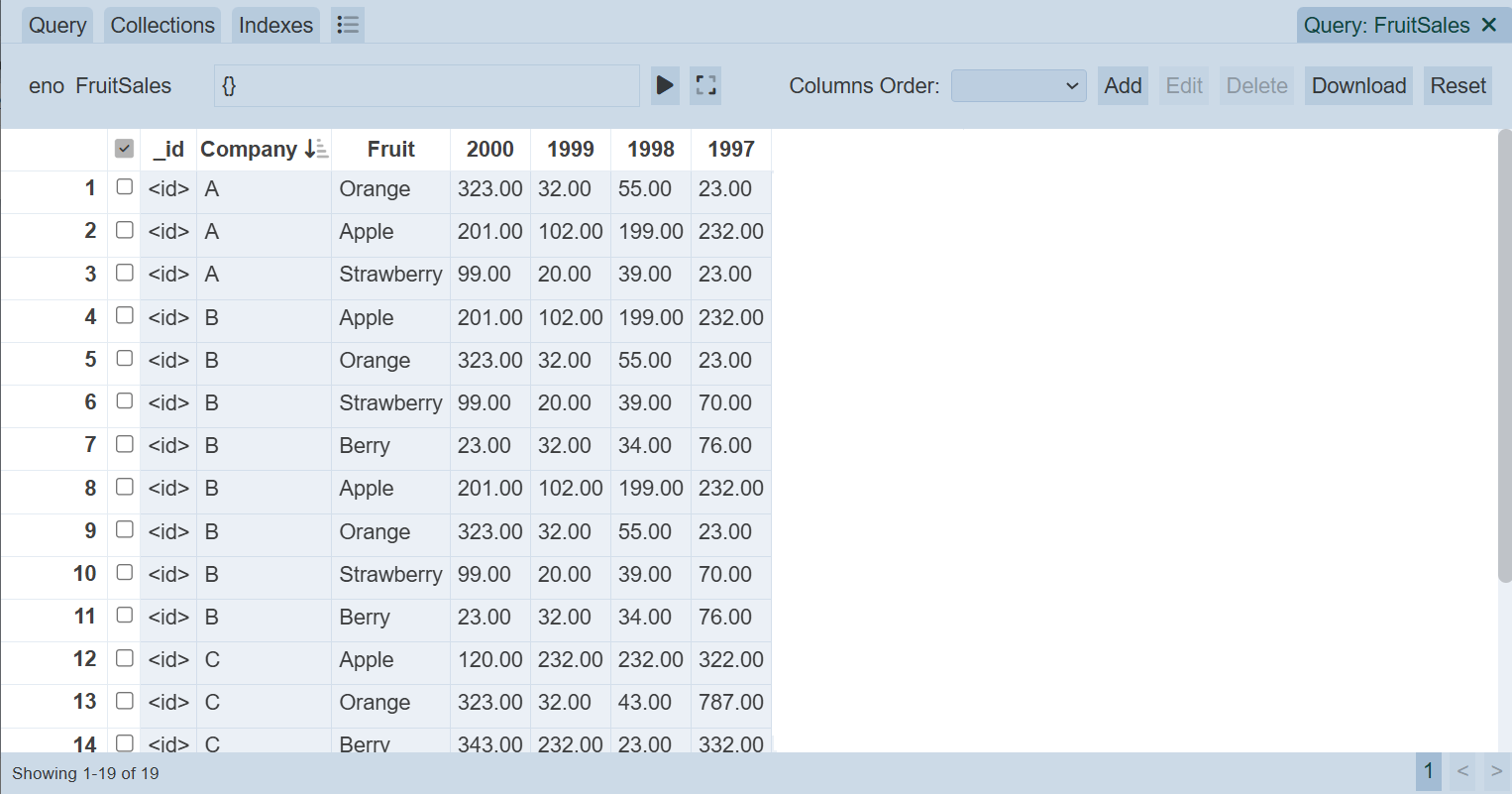Open the Indexes tab
Image resolution: width=1512 pixels, height=794 pixels.
275,25
